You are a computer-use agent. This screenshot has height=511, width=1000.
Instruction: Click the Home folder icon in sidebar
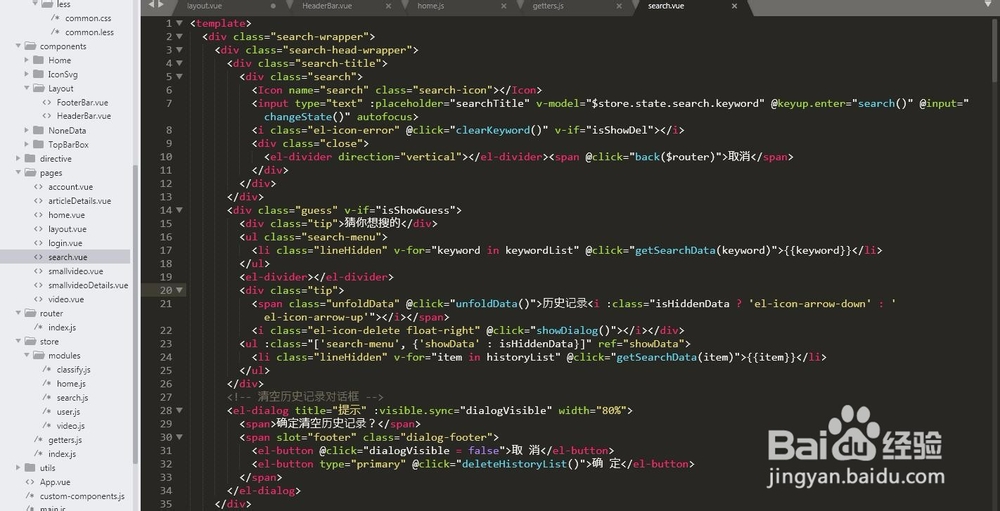click(x=38, y=60)
